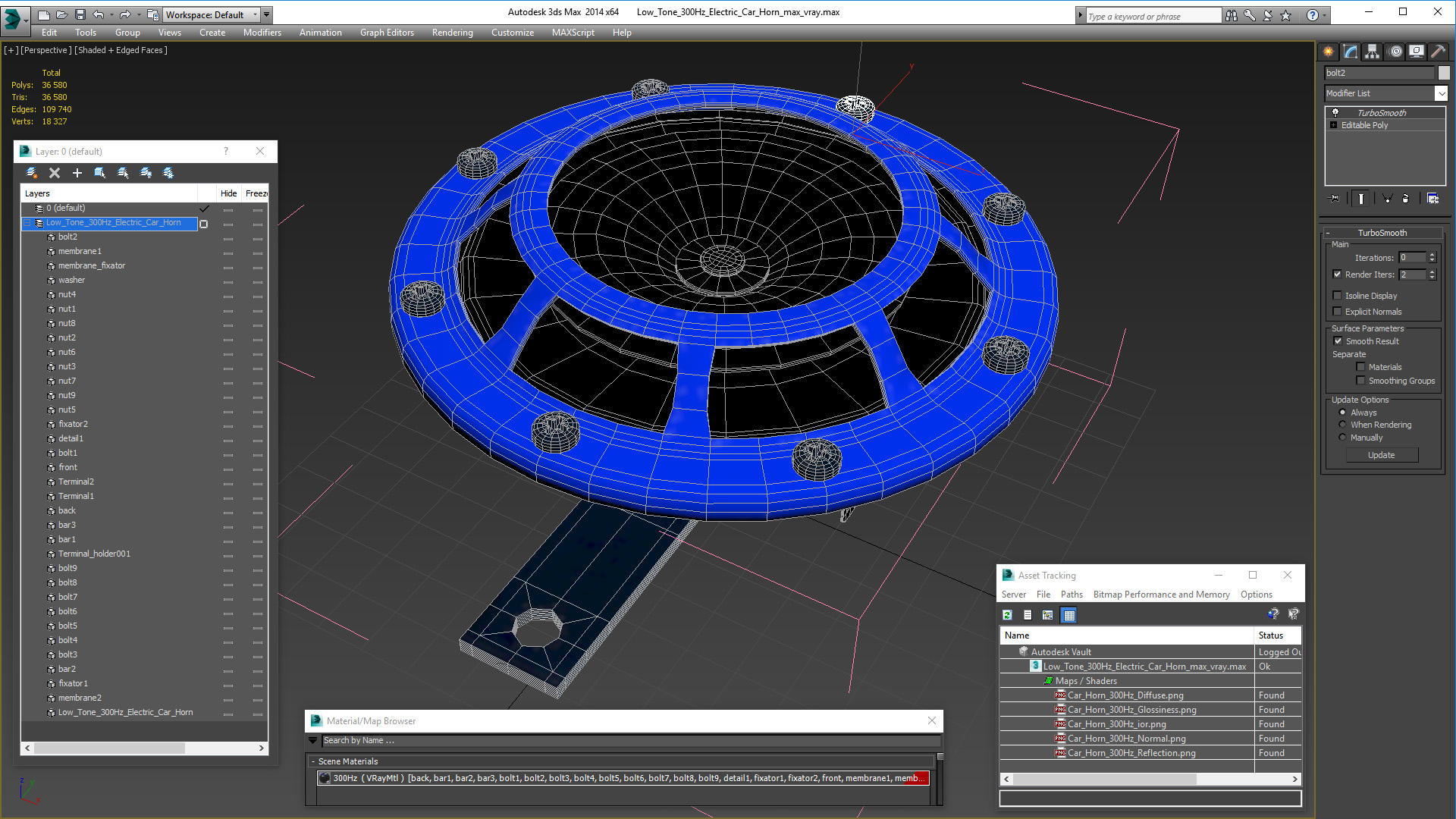Click the Update button in TurboSmooth
This screenshot has width=1456, height=819.
(x=1381, y=455)
